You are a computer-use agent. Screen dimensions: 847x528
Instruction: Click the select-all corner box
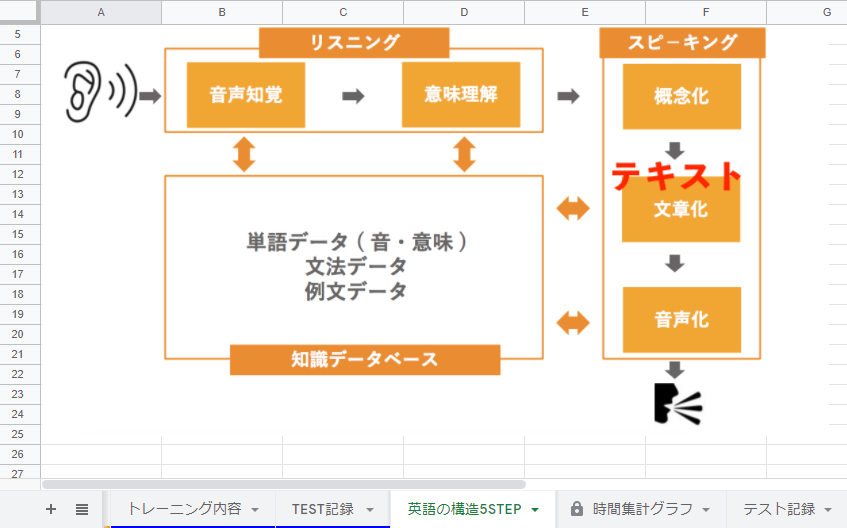click(19, 11)
